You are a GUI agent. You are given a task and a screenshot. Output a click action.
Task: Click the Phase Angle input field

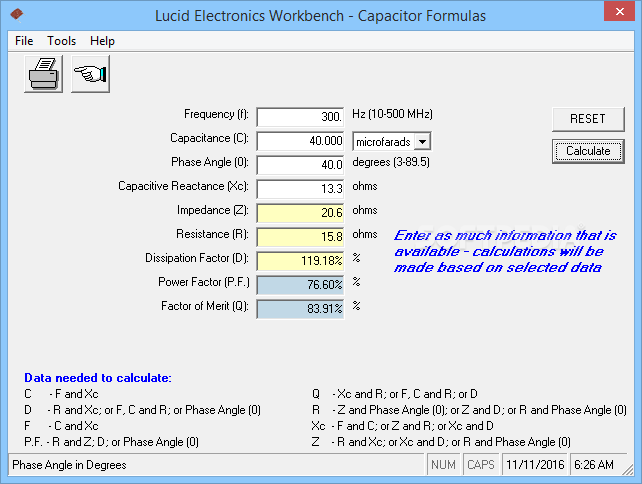(x=300, y=165)
